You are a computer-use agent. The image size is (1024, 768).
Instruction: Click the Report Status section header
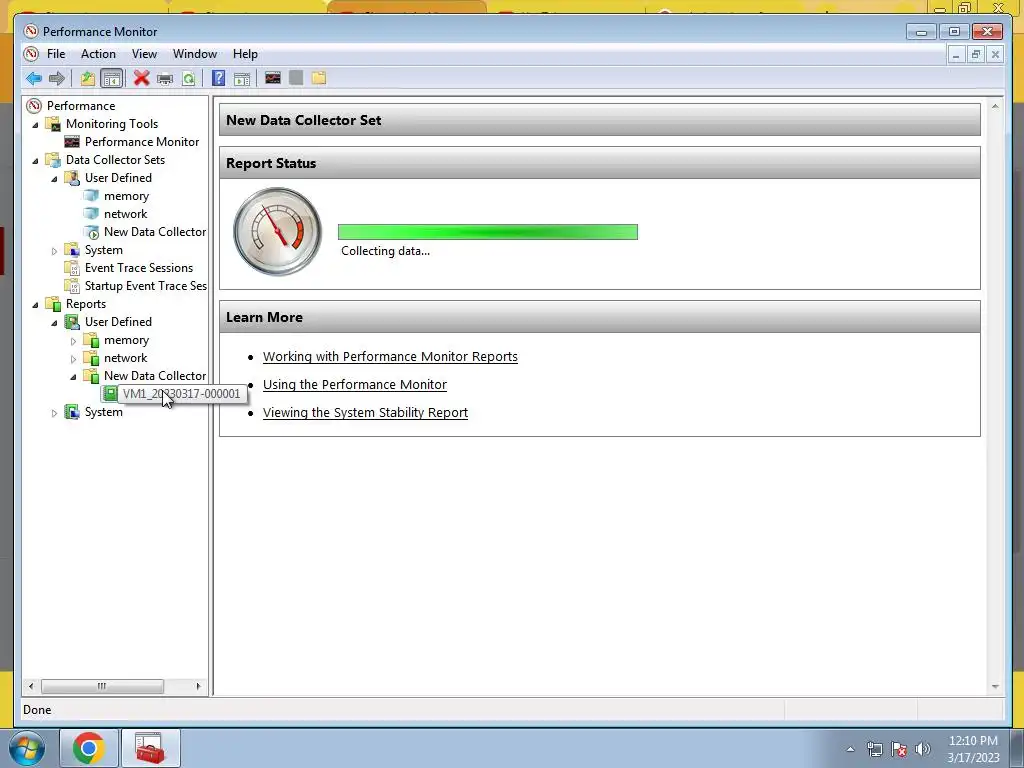[600, 163]
